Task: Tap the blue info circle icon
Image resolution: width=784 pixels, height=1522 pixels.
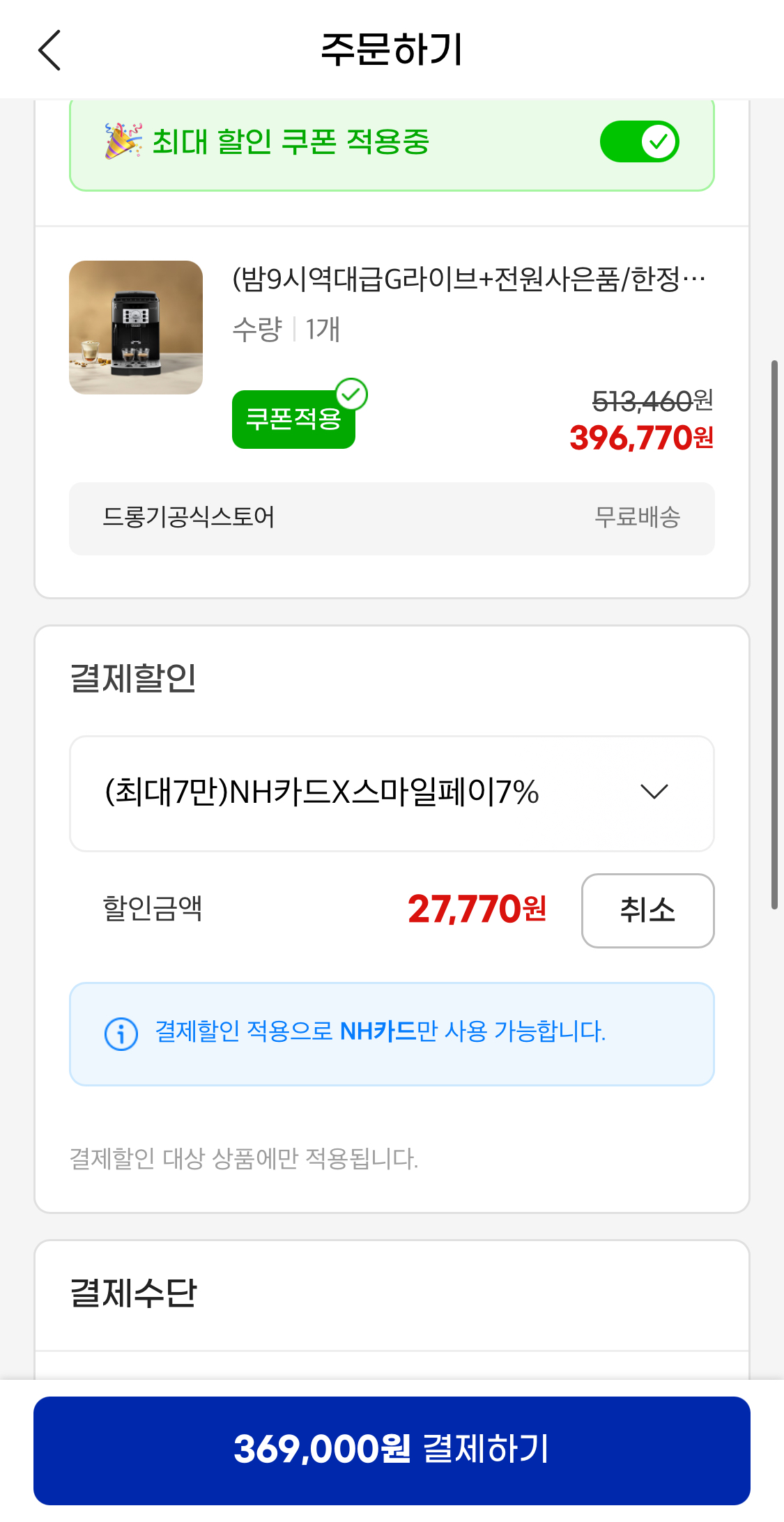Action: [121, 1033]
